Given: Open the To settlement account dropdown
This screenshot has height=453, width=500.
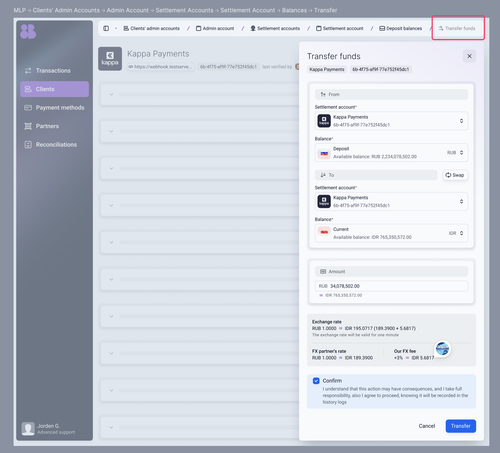Looking at the screenshot, I should (391, 201).
